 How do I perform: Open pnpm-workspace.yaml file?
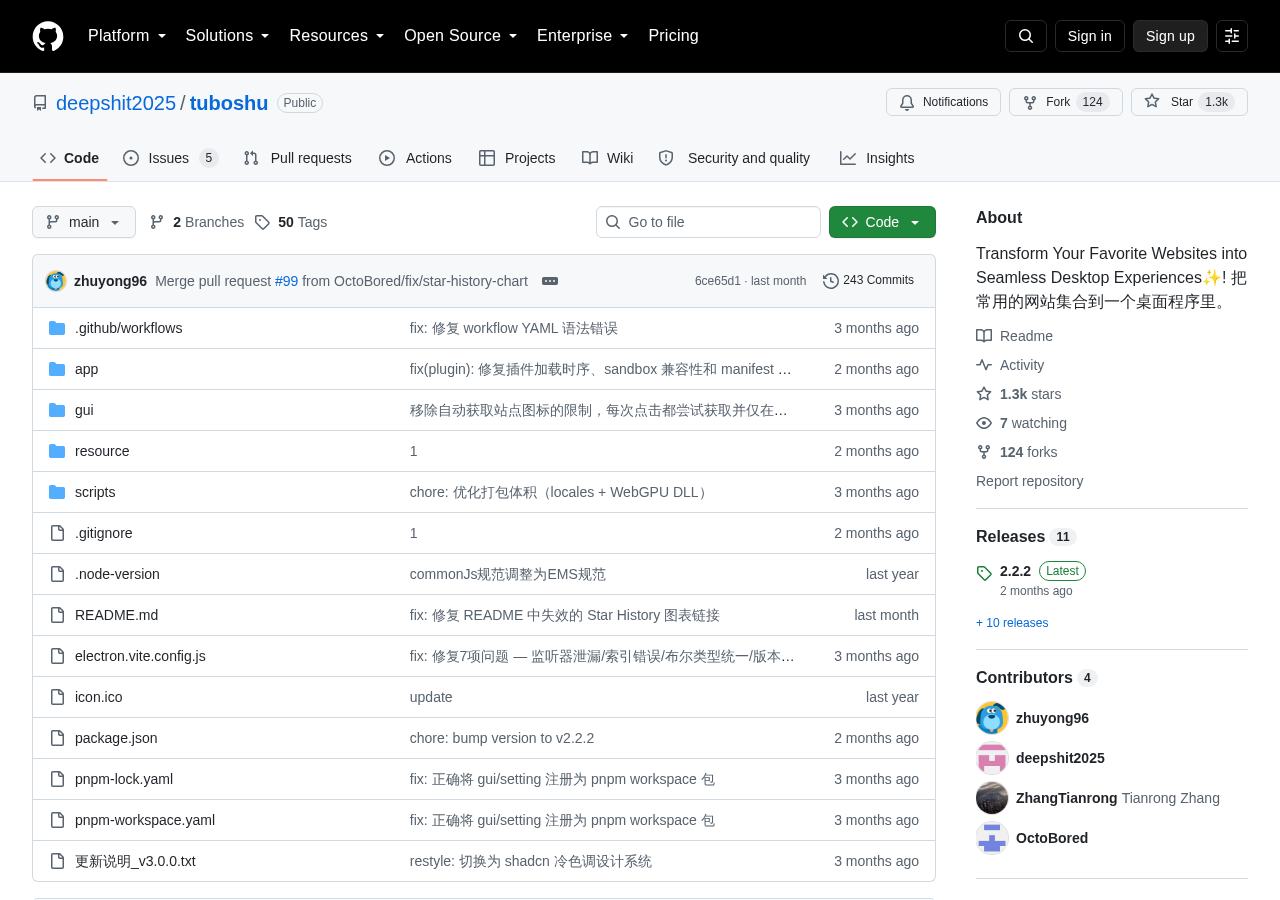pos(145,820)
